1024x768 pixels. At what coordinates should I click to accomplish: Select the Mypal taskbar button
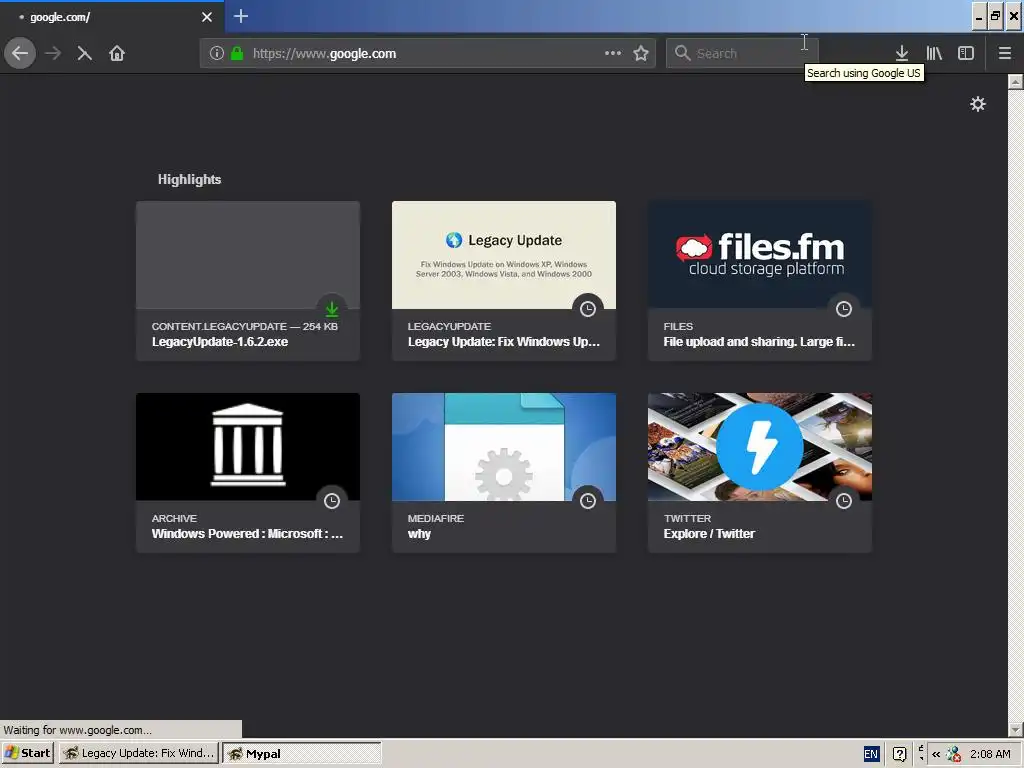pos(302,753)
